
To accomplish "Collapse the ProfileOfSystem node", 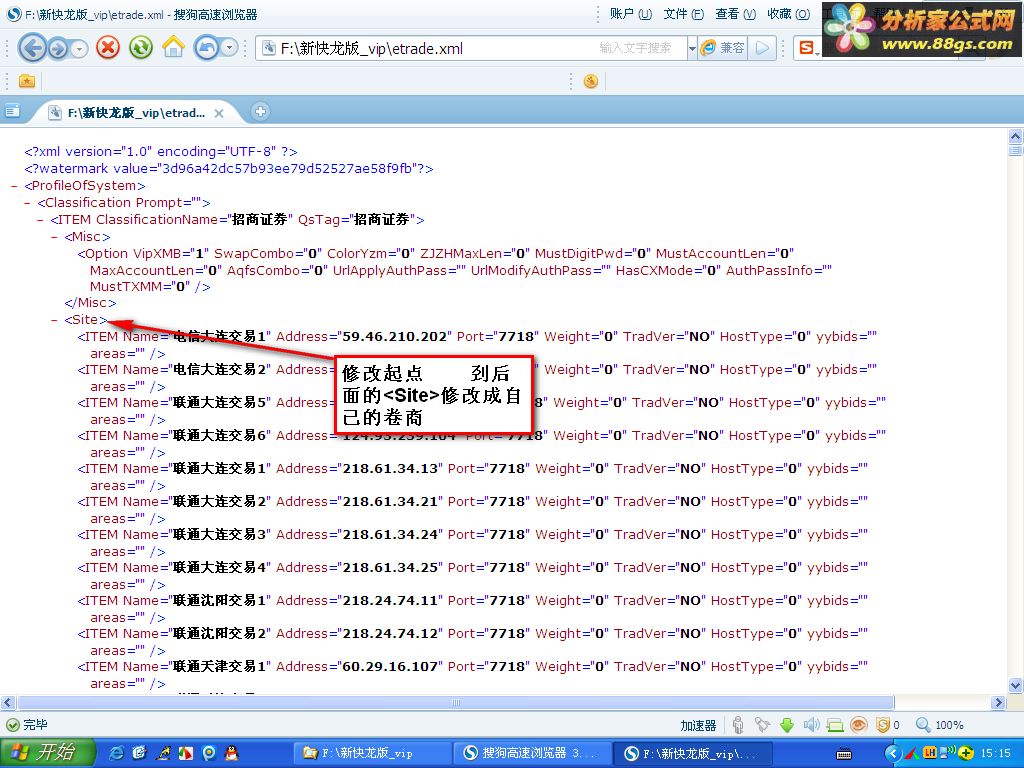I will [14, 186].
